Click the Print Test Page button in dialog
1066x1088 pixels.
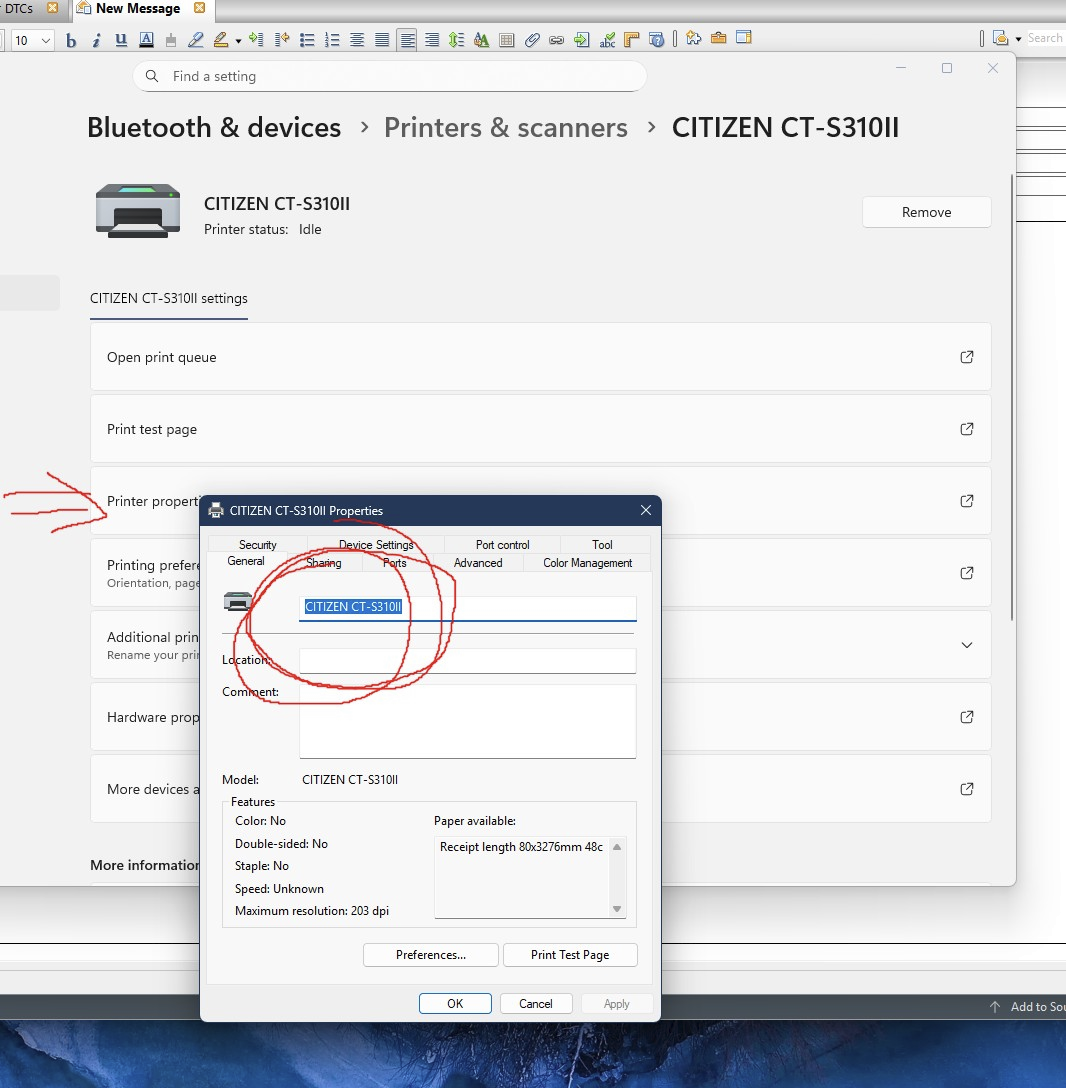pyautogui.click(x=570, y=955)
